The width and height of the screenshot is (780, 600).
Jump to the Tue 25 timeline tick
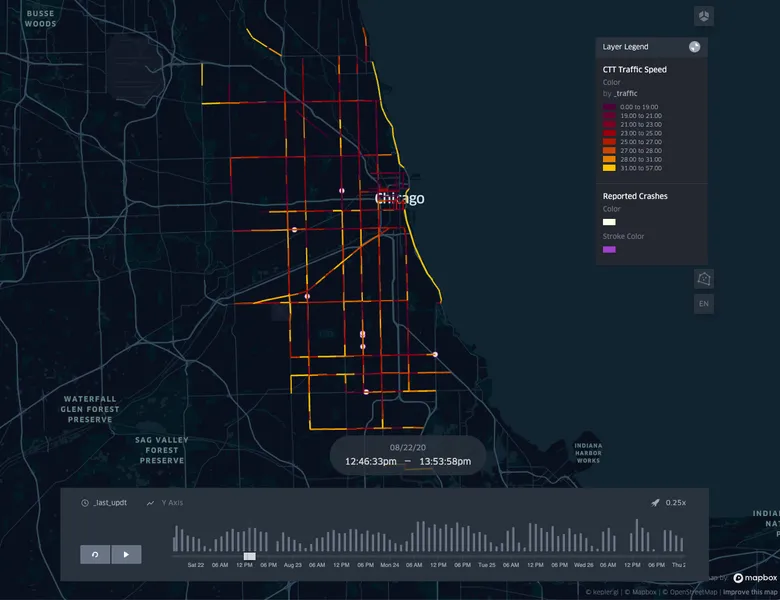point(487,565)
